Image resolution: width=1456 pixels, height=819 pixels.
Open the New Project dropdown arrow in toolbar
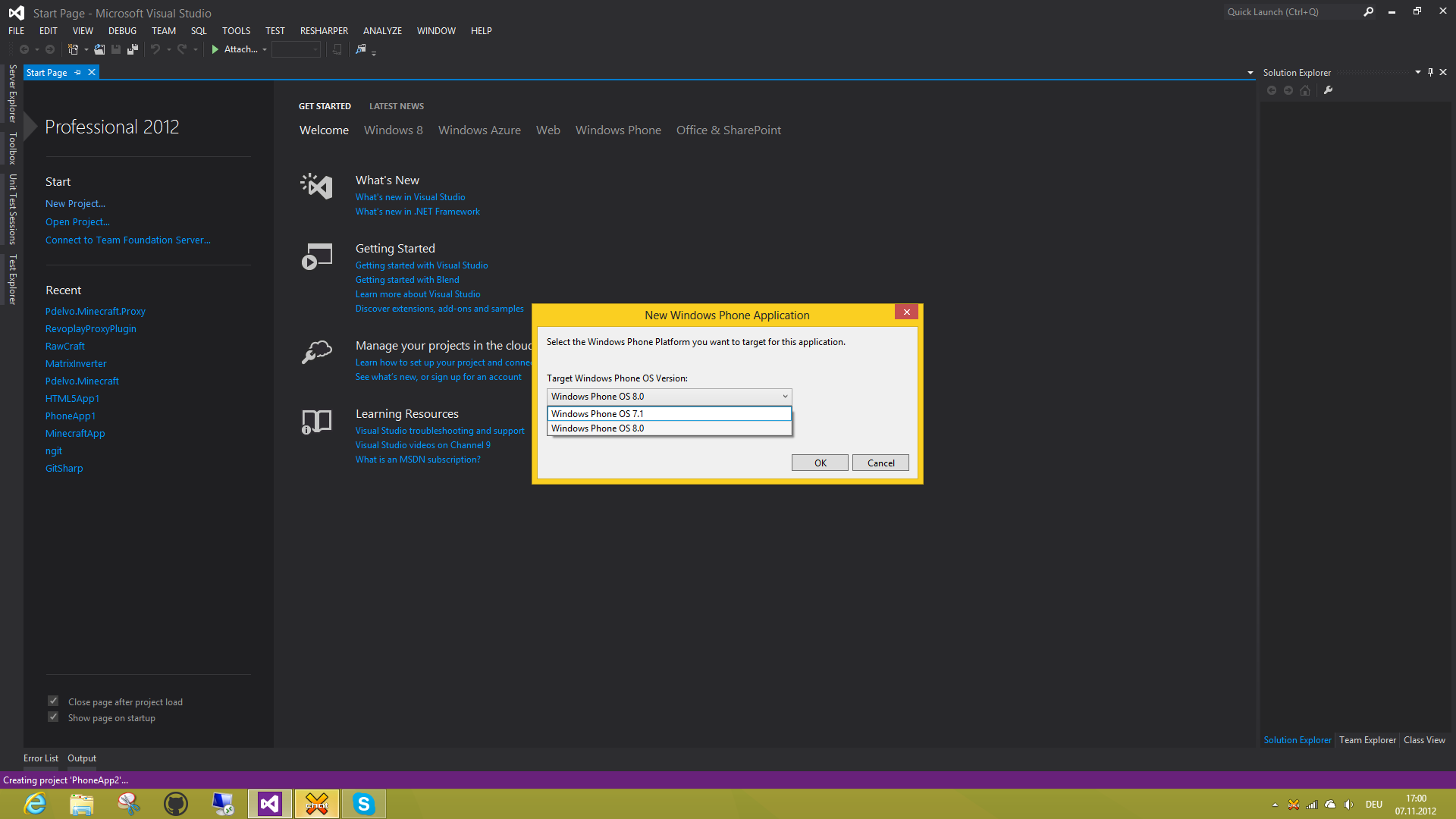86,49
